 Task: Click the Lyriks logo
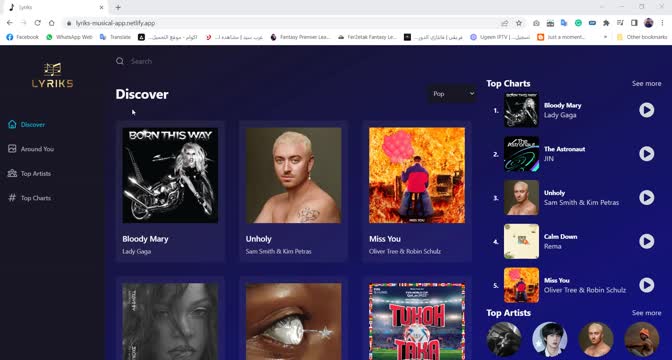point(52,75)
